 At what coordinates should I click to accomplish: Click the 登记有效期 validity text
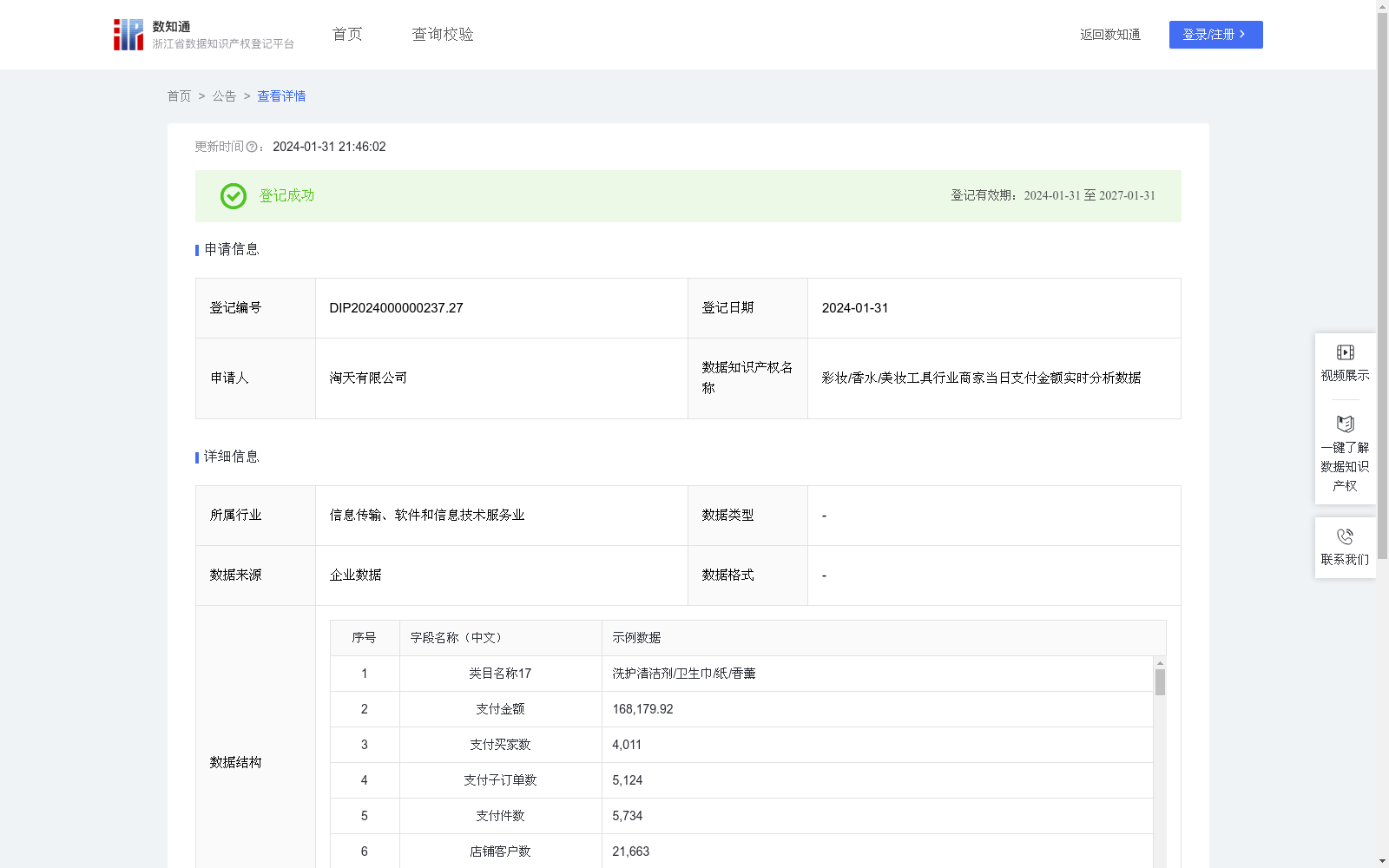coord(1051,195)
